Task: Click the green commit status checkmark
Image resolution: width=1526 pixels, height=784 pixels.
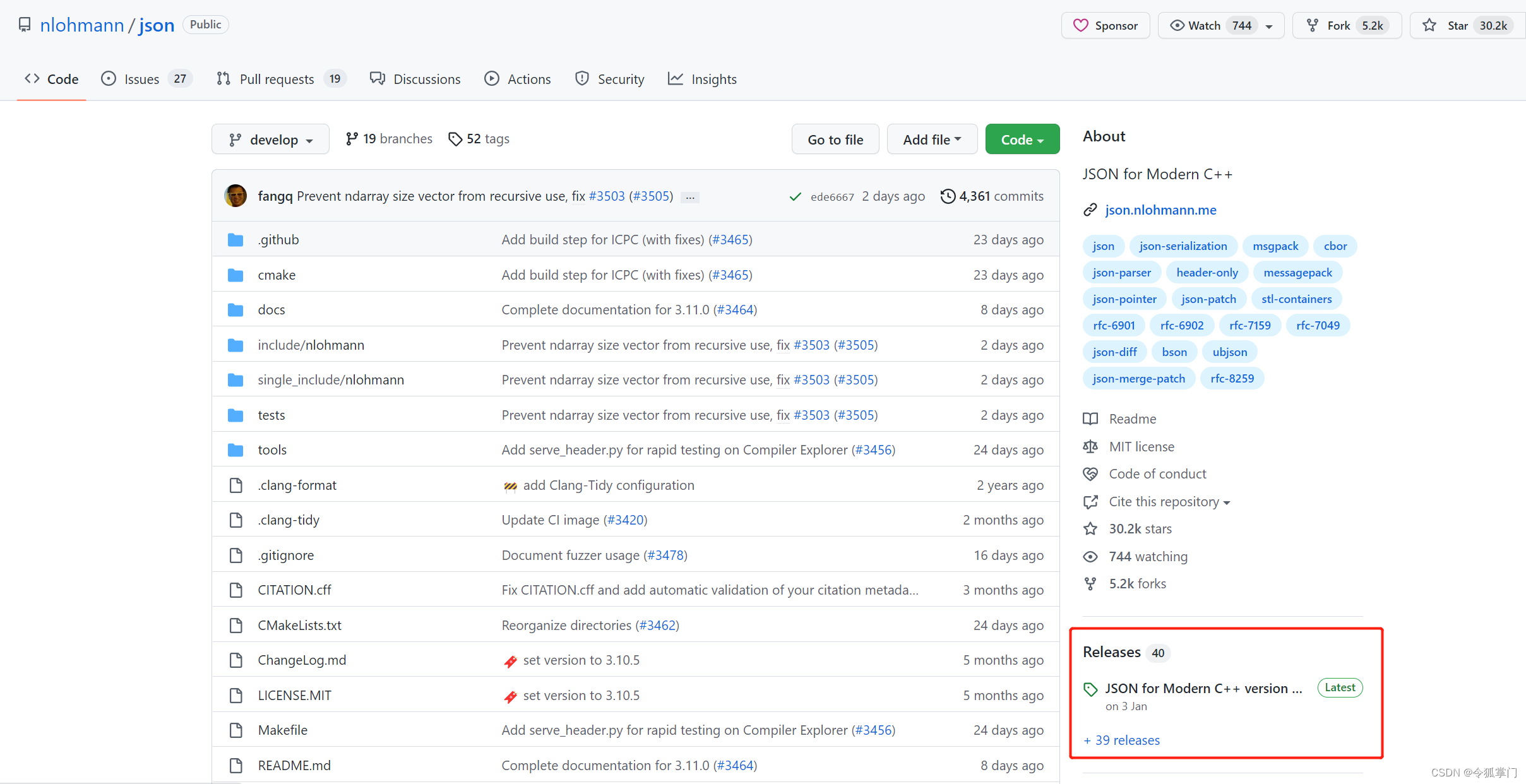Action: [795, 197]
